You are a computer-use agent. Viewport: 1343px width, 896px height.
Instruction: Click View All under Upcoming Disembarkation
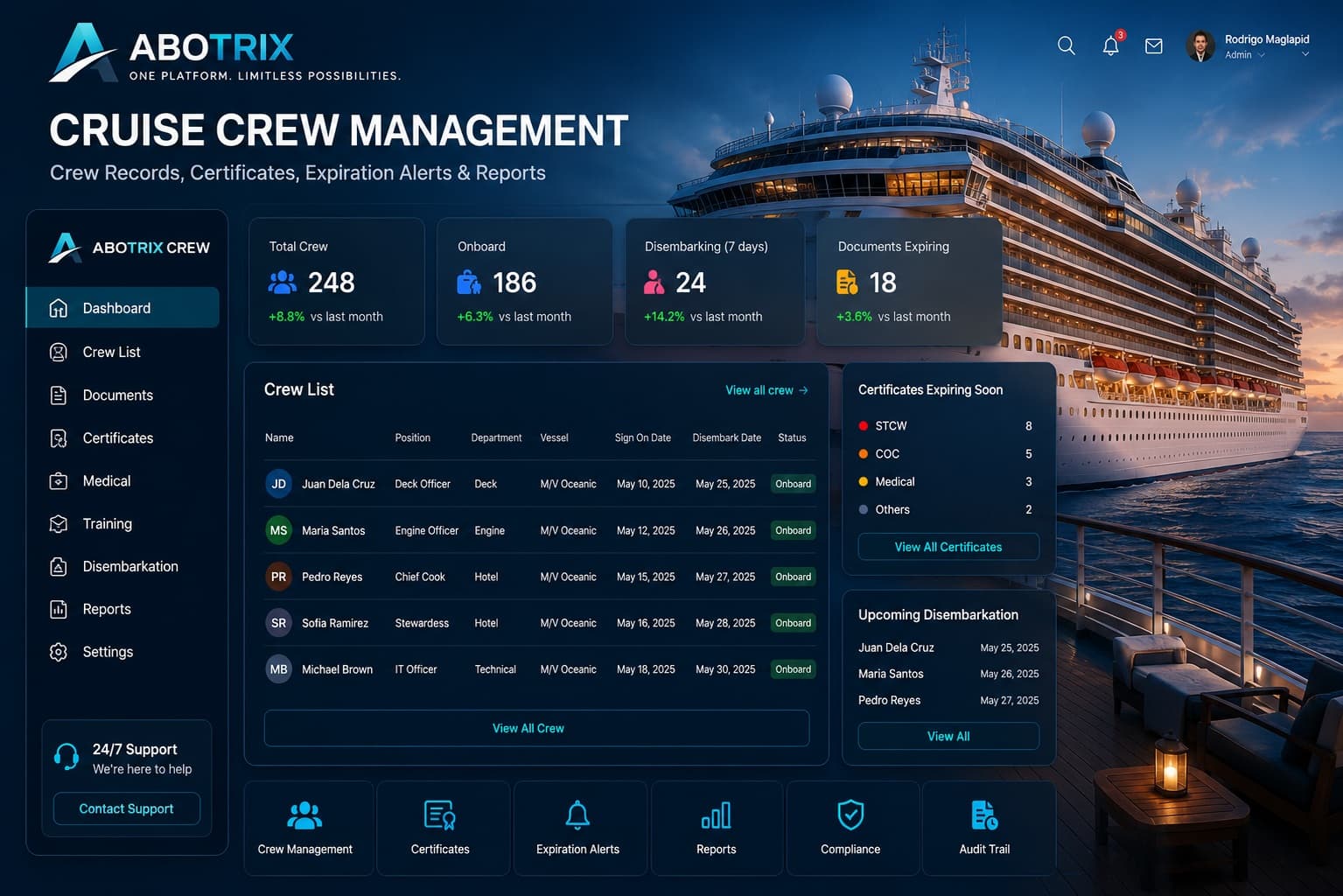click(x=948, y=737)
